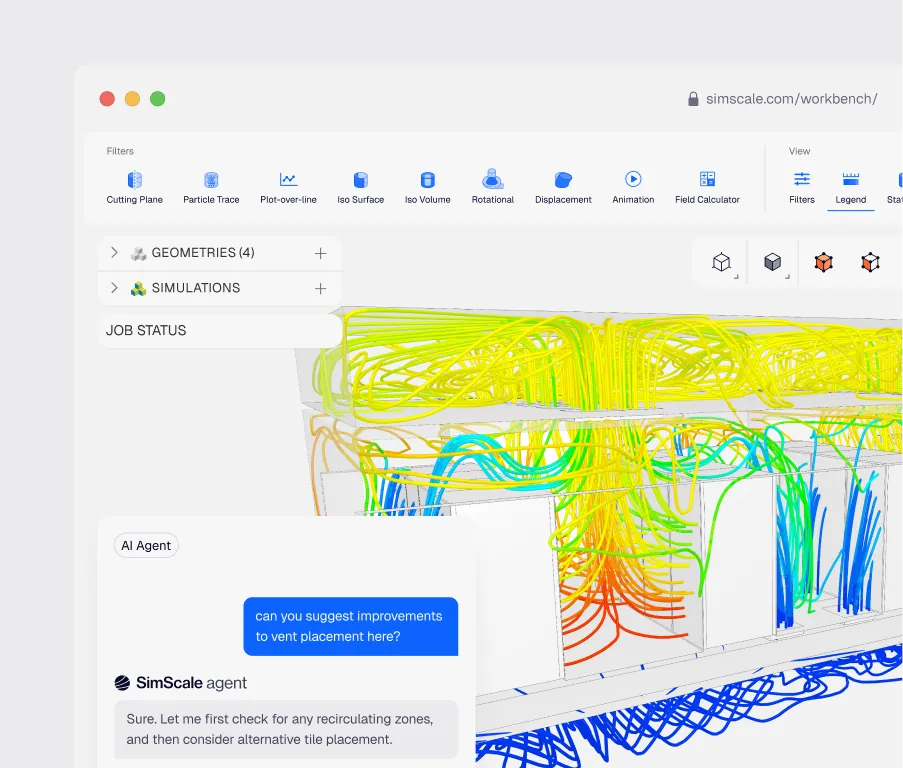This screenshot has height=768, width=903.
Task: Add a new geometry with plus
Action: point(321,253)
